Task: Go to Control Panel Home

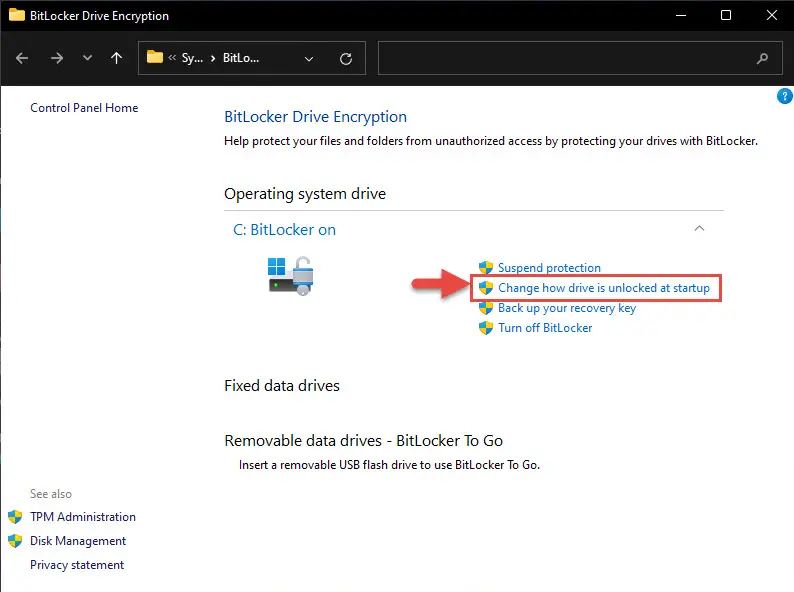Action: [84, 108]
